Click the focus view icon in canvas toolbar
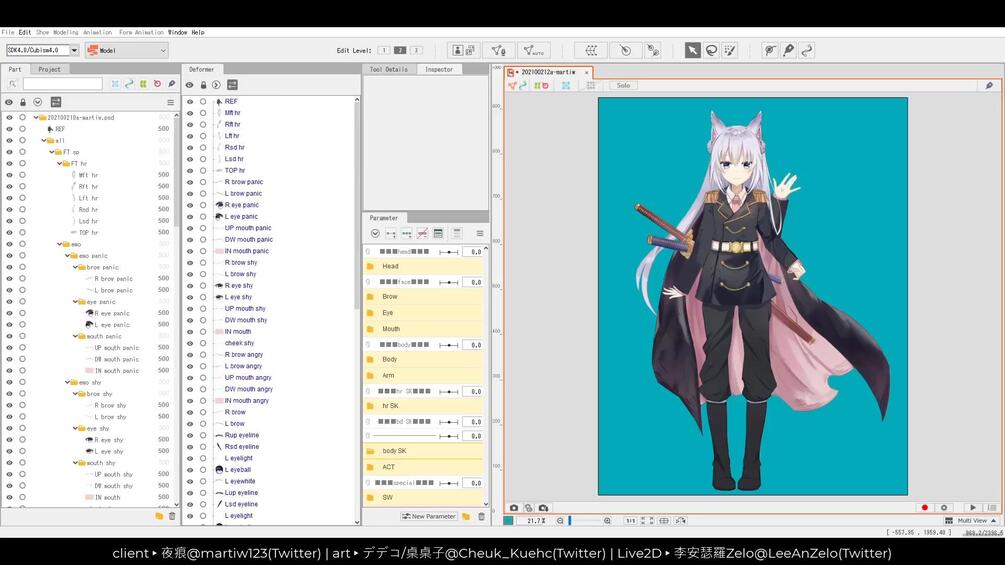 [566, 85]
